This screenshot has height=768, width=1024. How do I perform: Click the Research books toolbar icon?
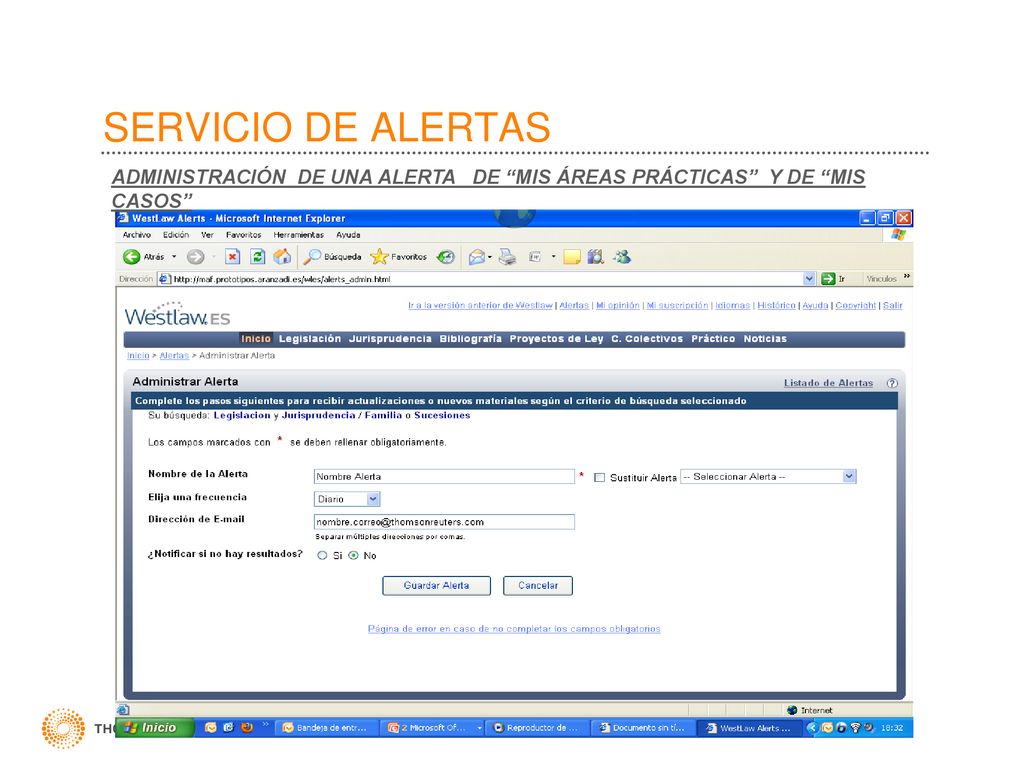tap(596, 257)
